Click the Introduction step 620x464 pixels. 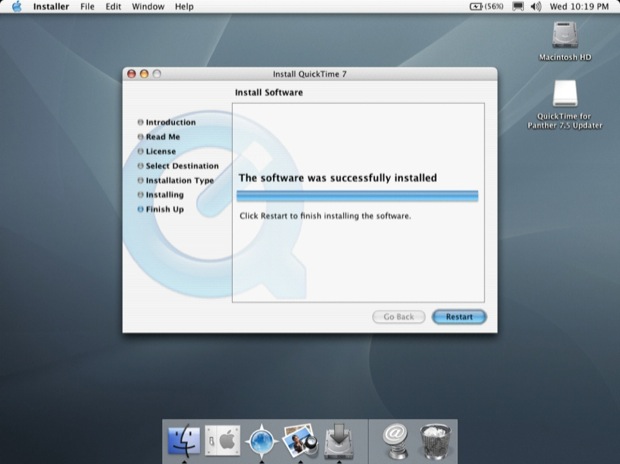tap(167, 122)
